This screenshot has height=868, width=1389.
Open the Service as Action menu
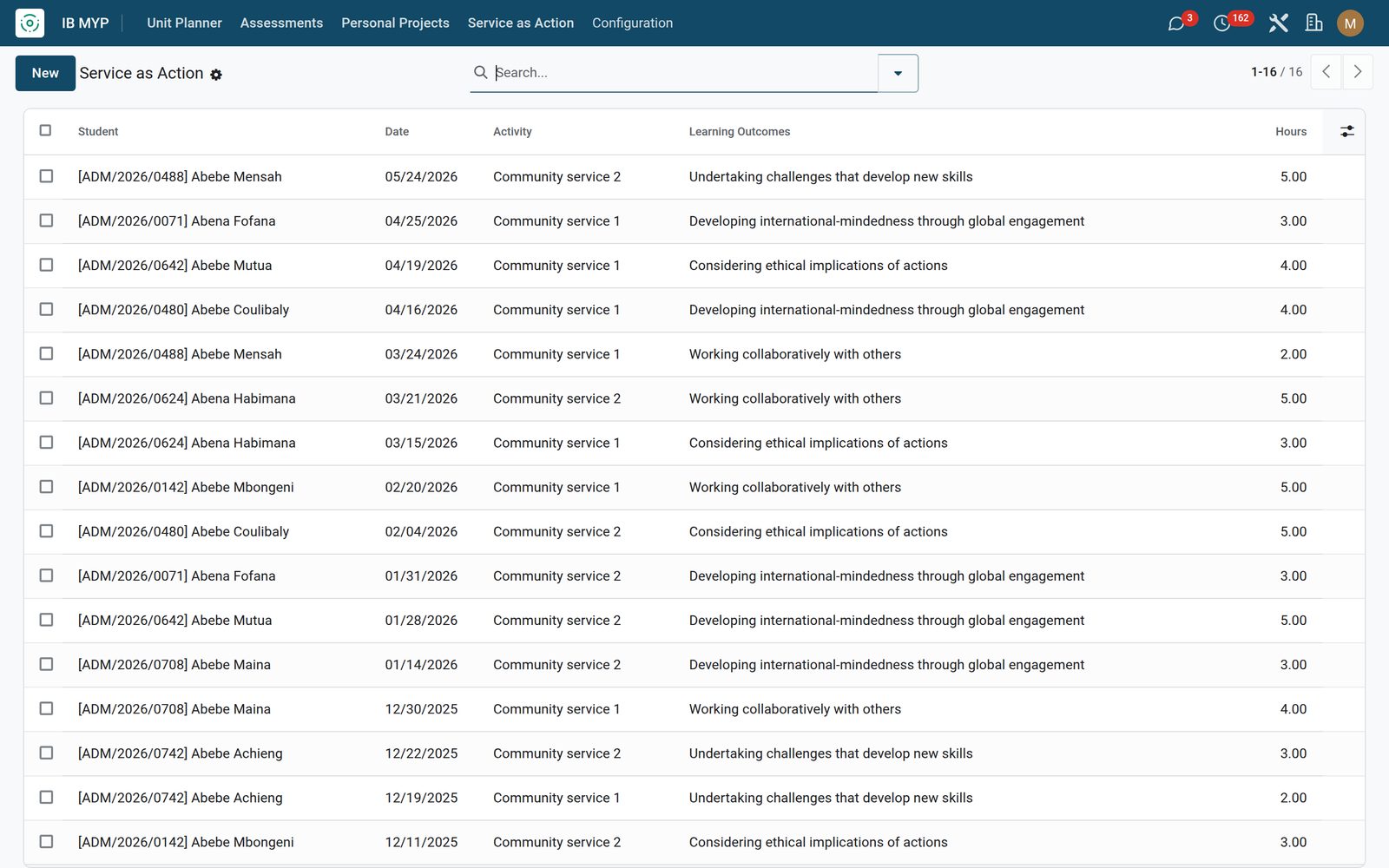[x=520, y=23]
